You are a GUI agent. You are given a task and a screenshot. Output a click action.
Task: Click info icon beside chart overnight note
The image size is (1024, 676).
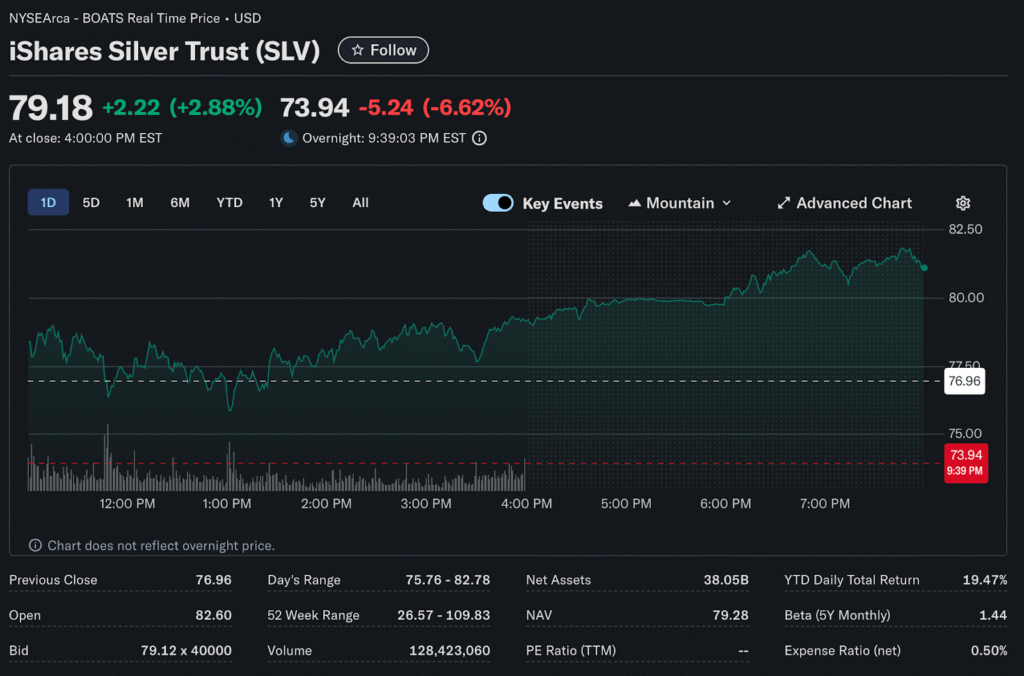click(35, 546)
